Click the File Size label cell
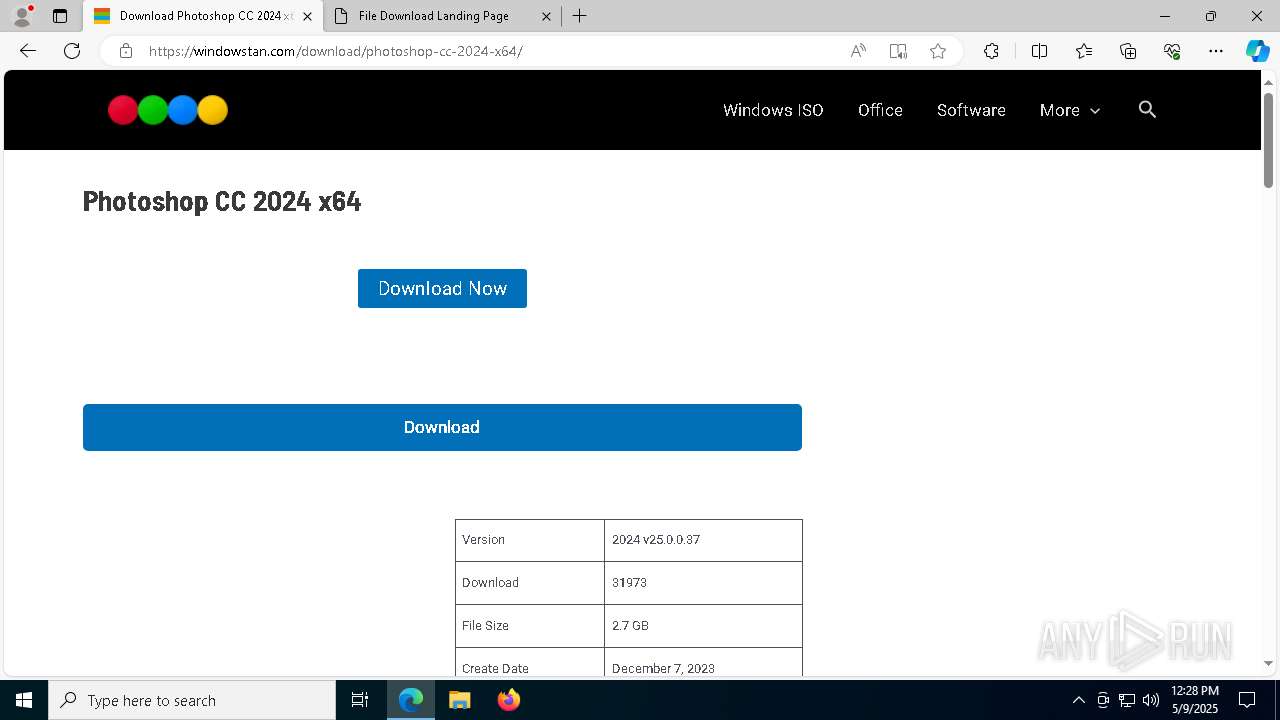 pos(530,626)
